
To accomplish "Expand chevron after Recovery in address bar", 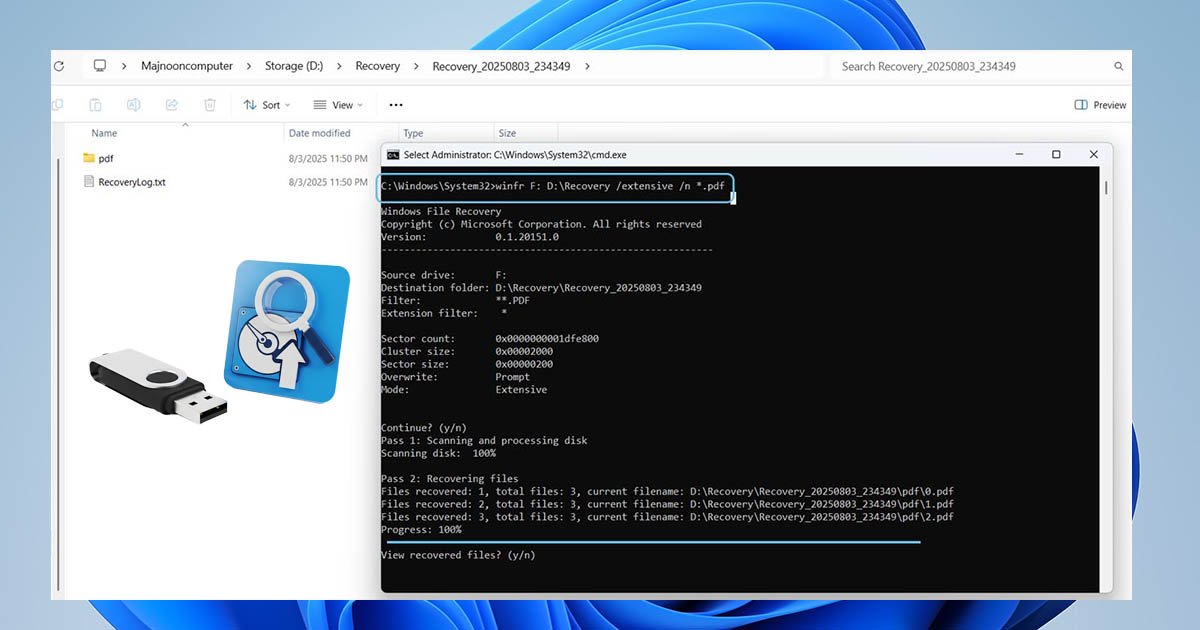I will click(416, 66).
